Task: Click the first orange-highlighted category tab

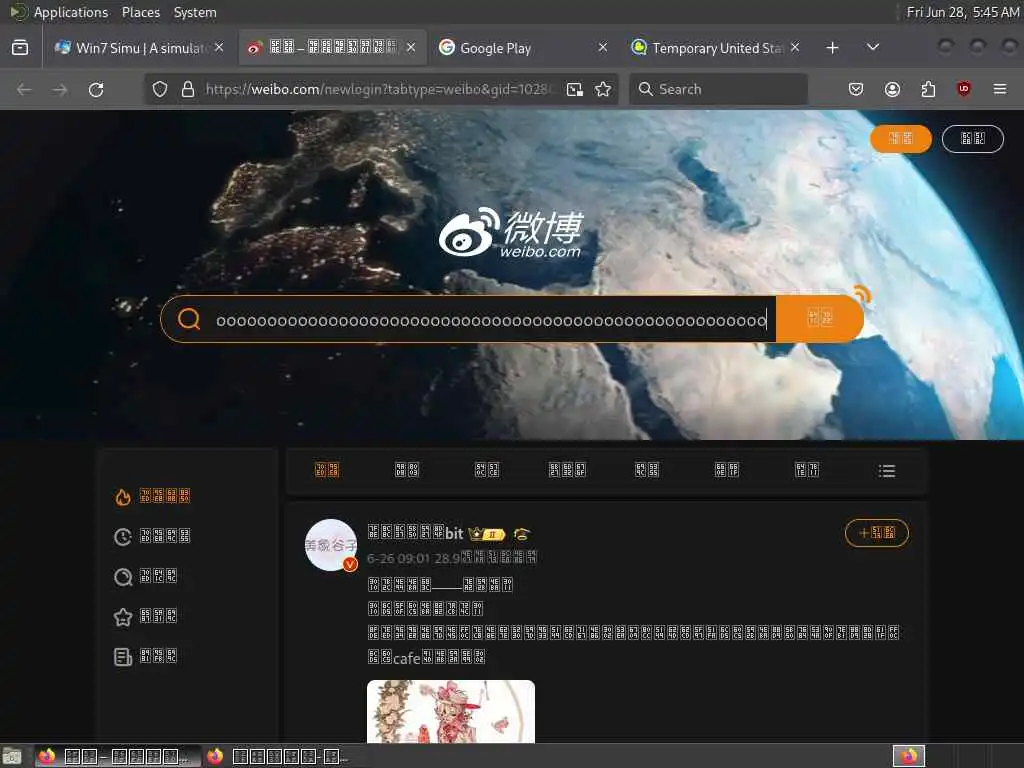Action: click(x=327, y=470)
